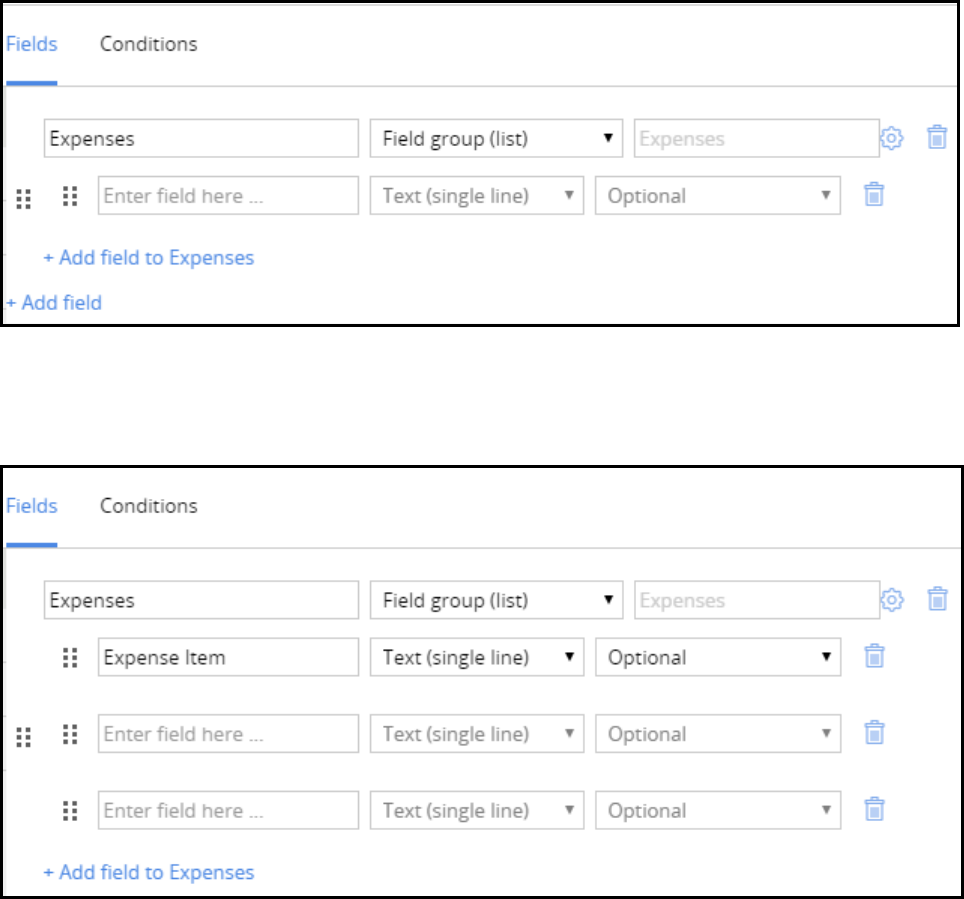Click the drag handle of last bottom-panel row
964x899 pixels.
coord(70,810)
